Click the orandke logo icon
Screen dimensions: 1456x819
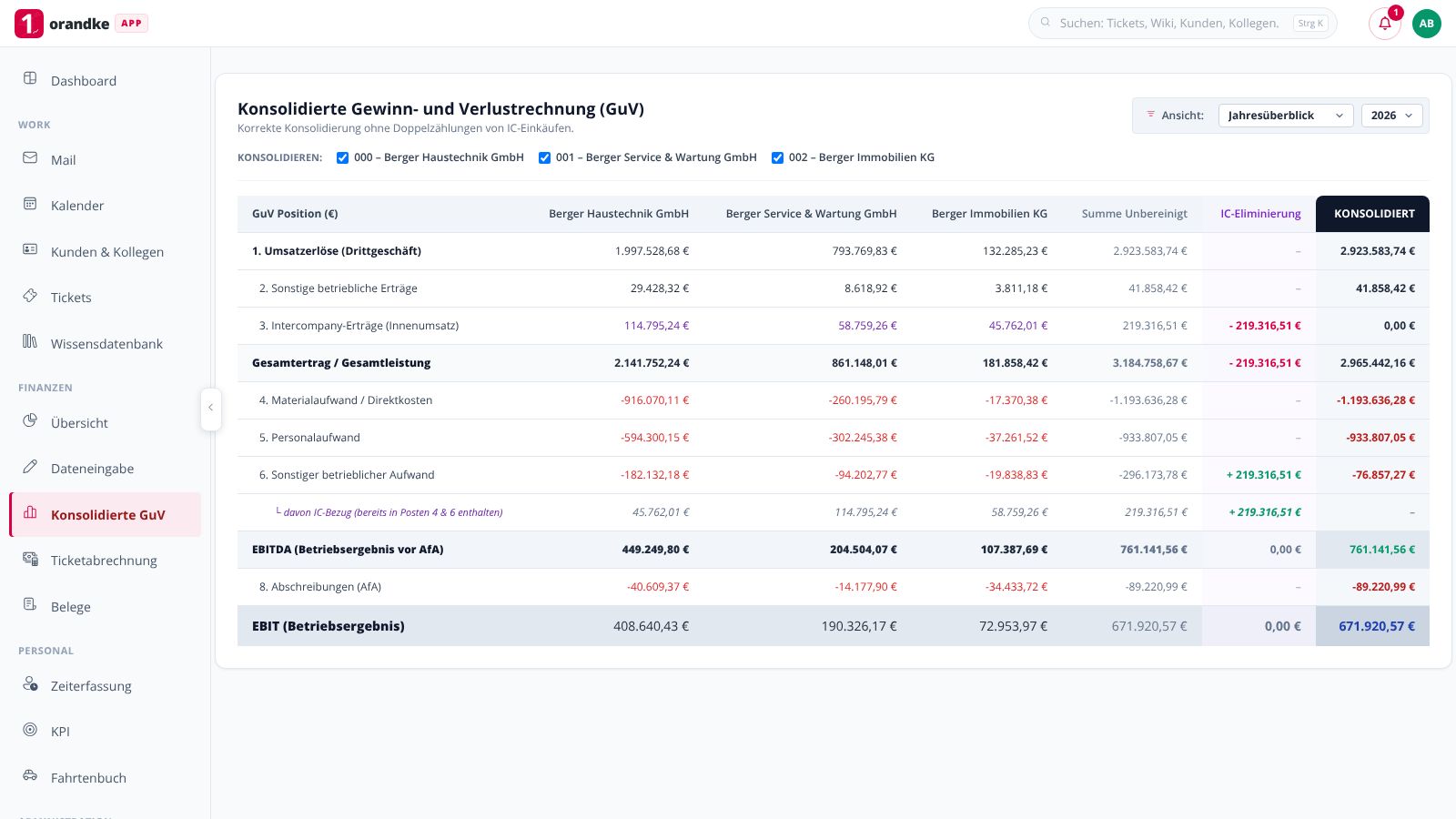coord(29,24)
